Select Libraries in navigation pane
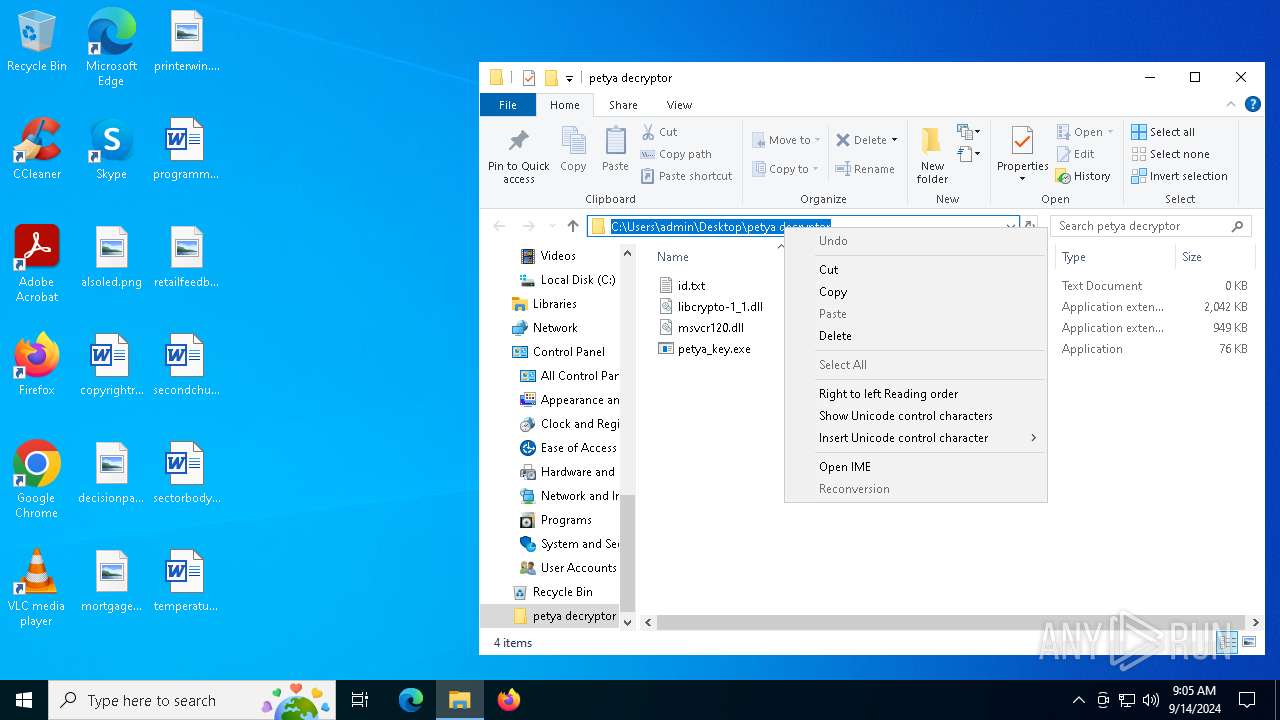Image resolution: width=1280 pixels, height=720 pixels. tap(554, 304)
